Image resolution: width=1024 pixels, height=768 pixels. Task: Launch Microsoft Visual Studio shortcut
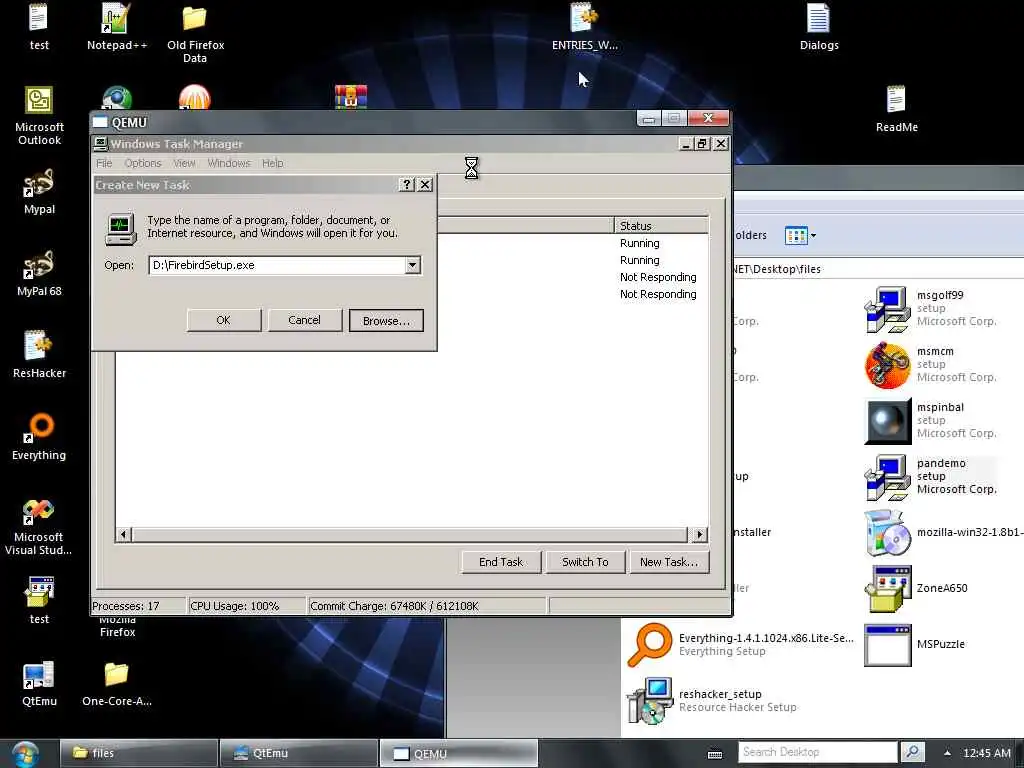click(x=39, y=526)
